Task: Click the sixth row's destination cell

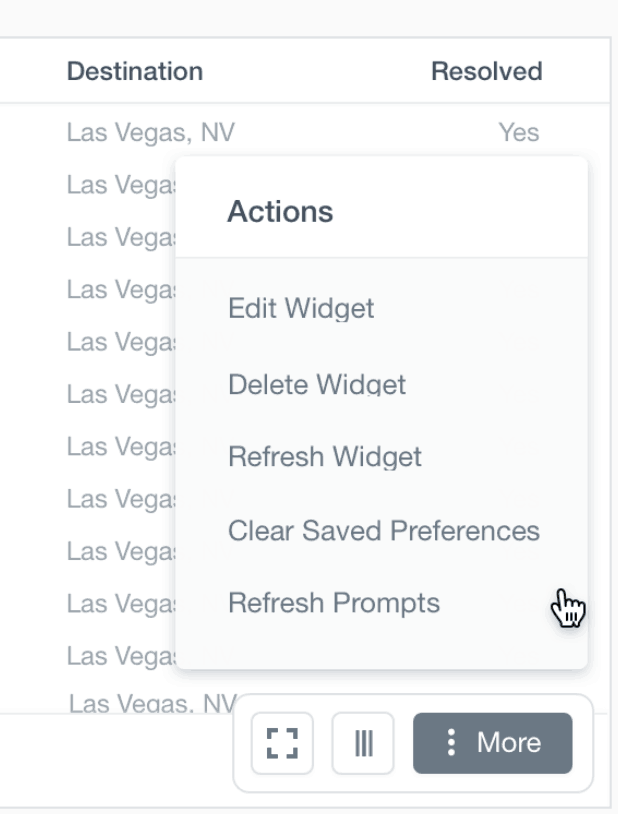Action: [x=120, y=394]
